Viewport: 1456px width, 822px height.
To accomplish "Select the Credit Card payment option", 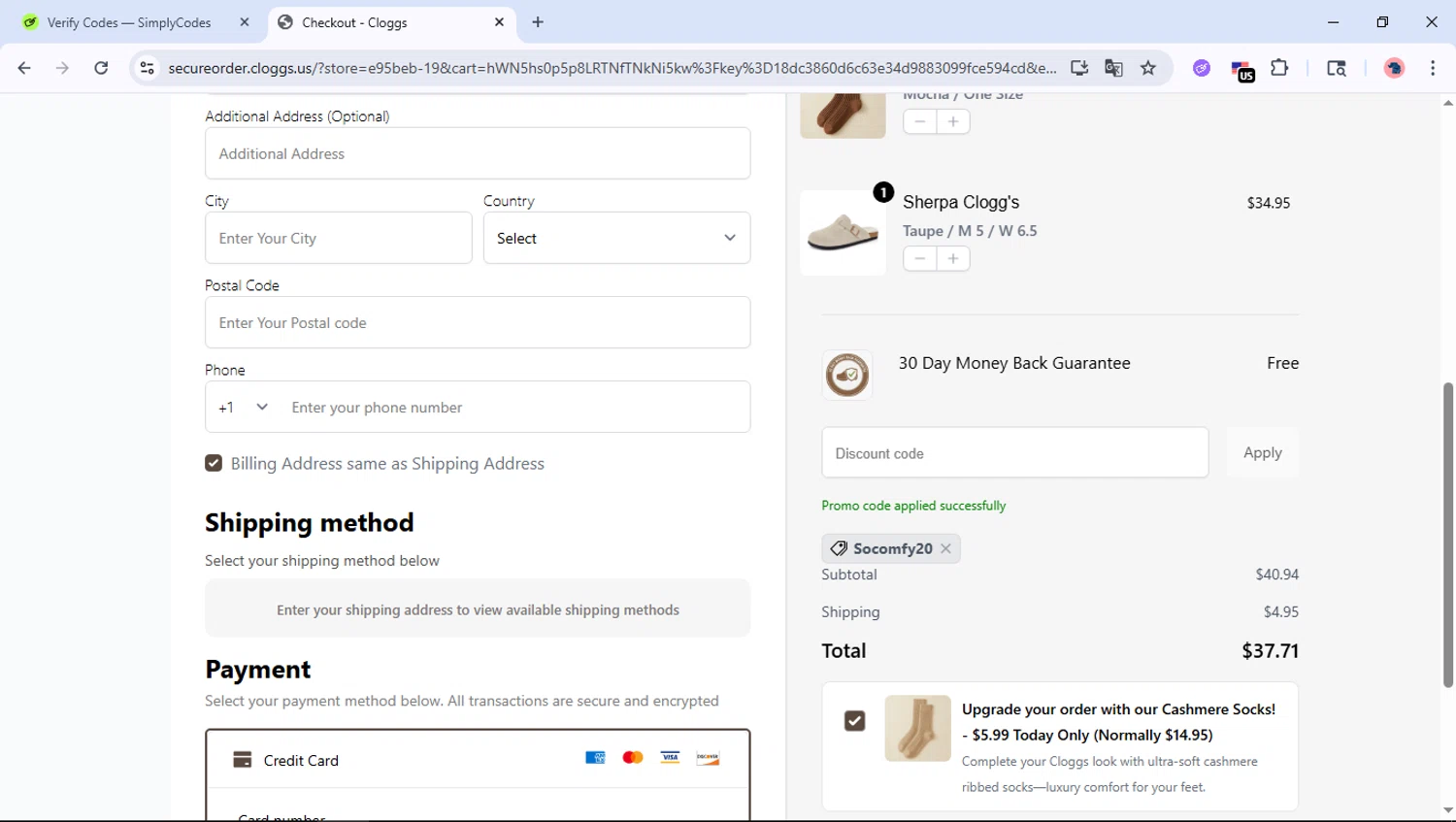I will (478, 760).
